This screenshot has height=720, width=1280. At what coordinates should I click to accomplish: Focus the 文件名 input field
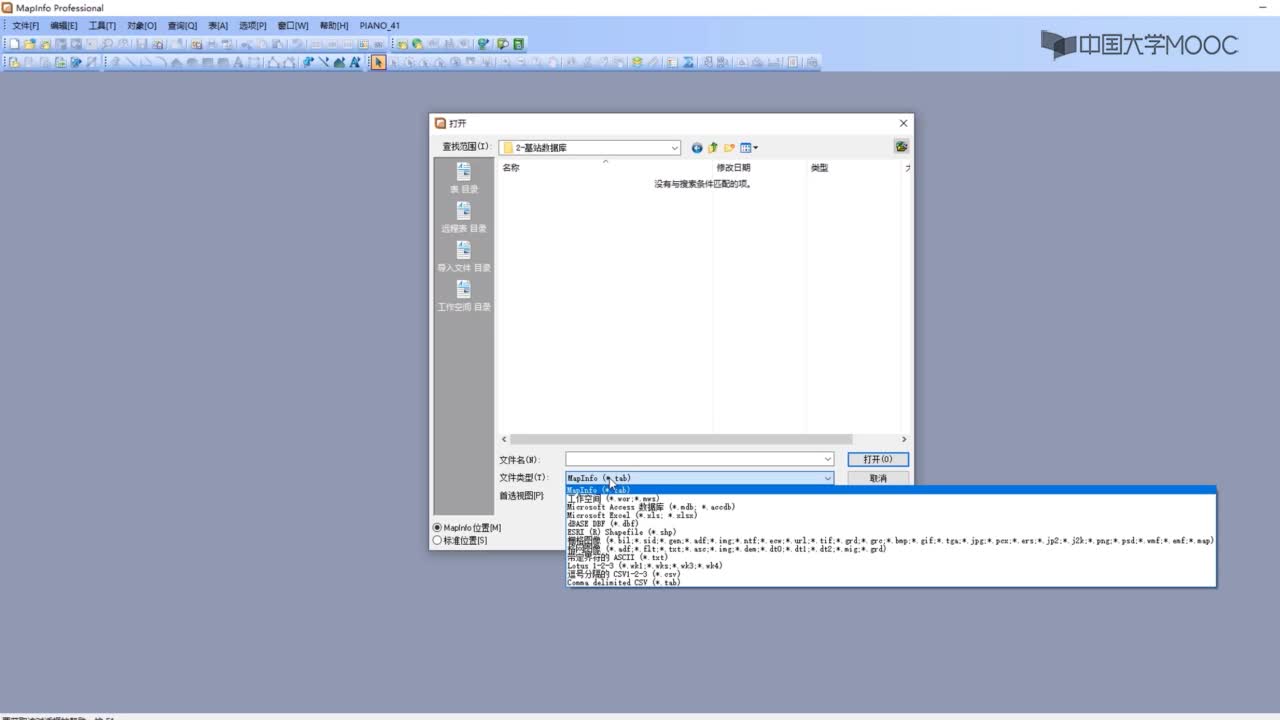click(693, 459)
